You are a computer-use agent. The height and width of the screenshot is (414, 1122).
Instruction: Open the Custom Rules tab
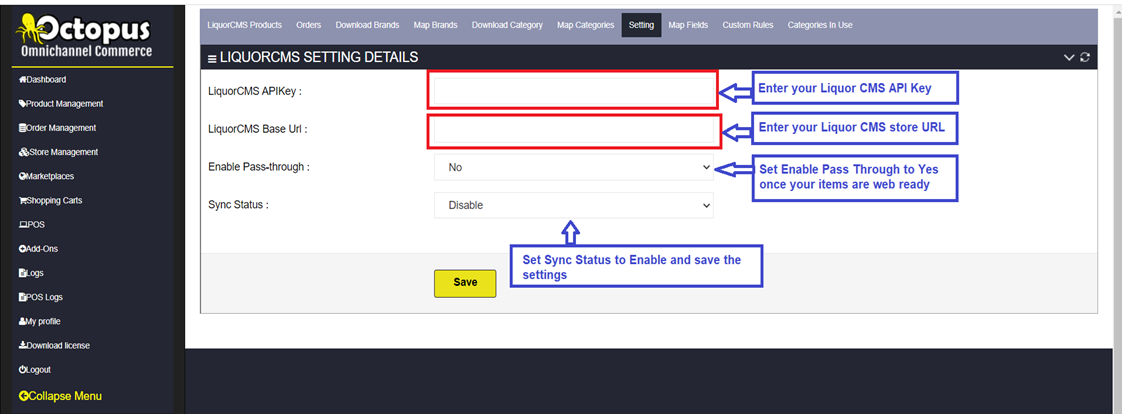coord(748,25)
